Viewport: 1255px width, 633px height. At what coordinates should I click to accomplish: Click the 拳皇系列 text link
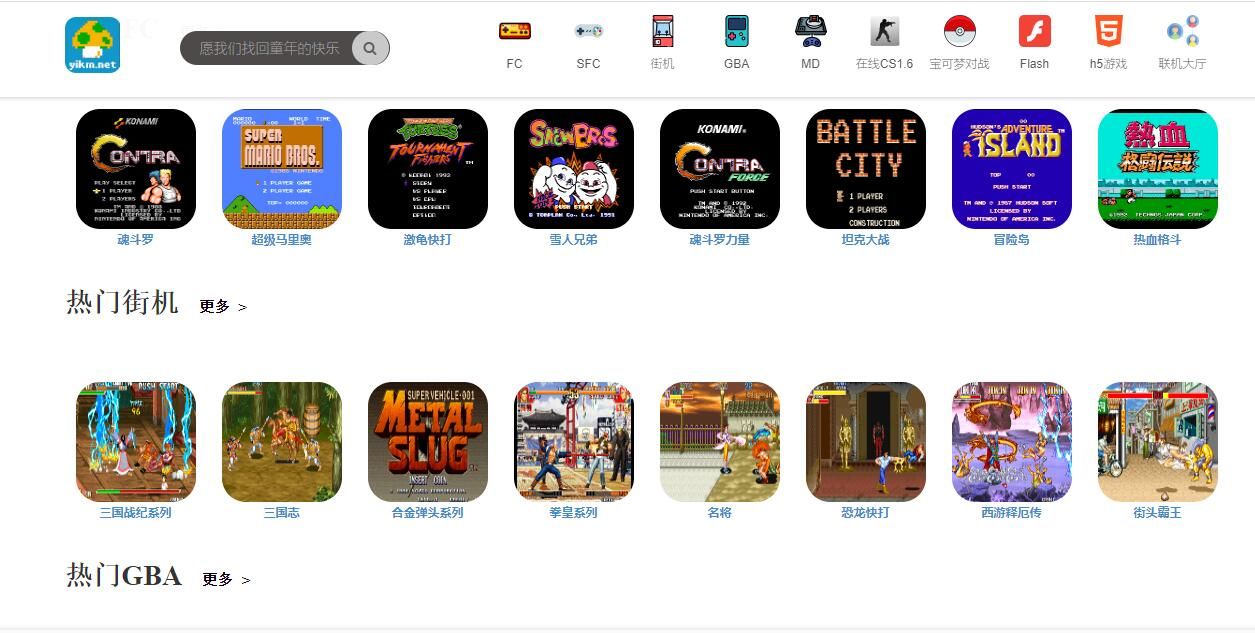tap(574, 513)
